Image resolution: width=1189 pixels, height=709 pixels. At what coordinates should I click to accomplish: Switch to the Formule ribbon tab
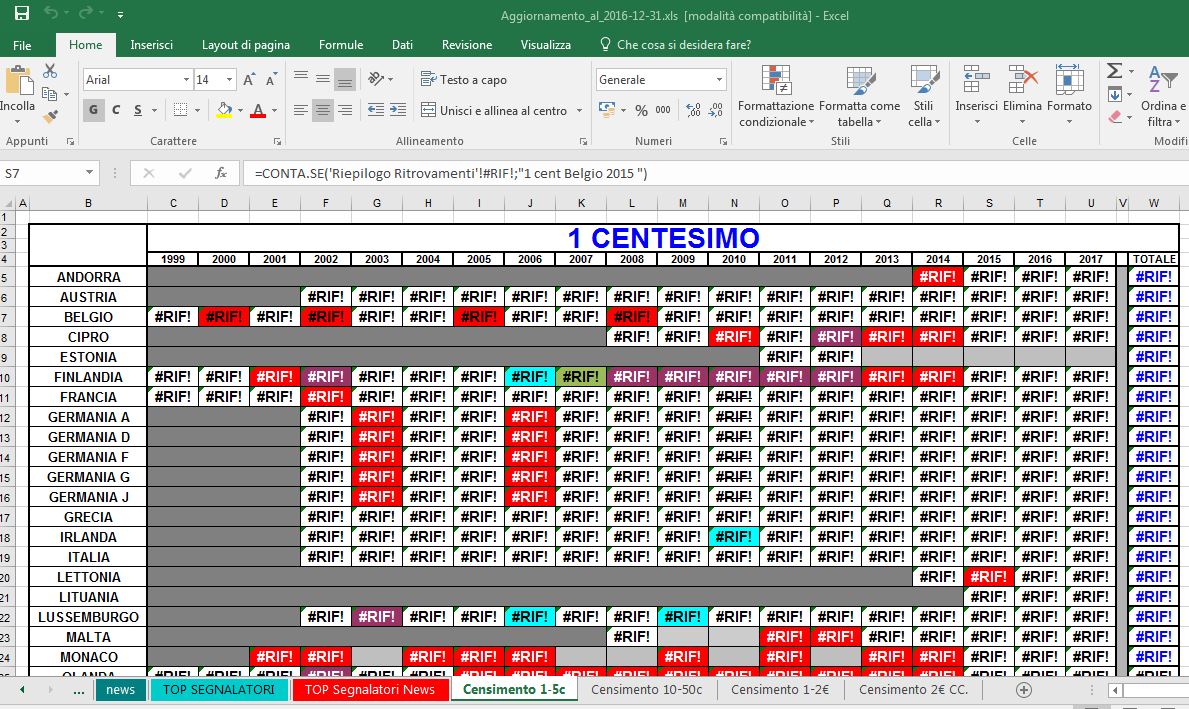(340, 45)
